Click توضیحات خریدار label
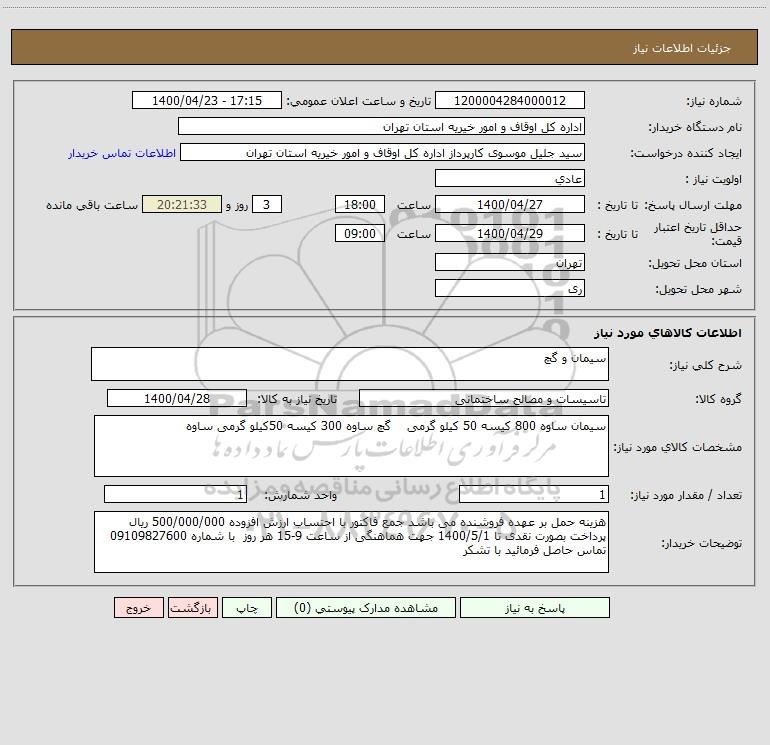770x745 pixels. point(701,543)
